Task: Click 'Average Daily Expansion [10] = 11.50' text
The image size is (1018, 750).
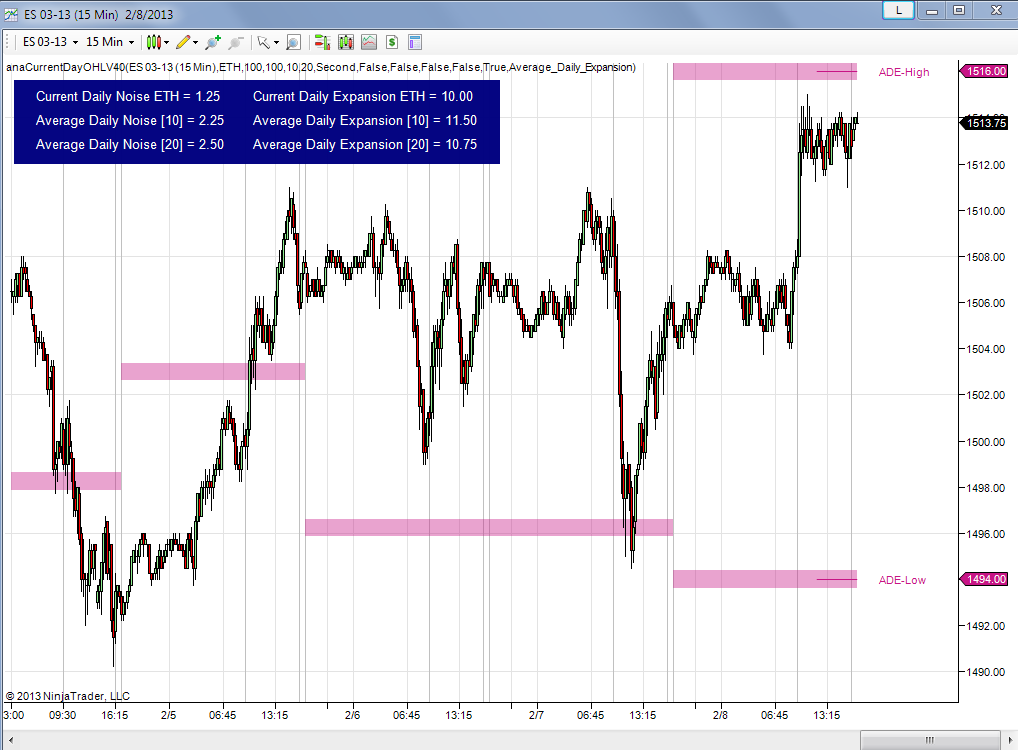Action: (365, 120)
